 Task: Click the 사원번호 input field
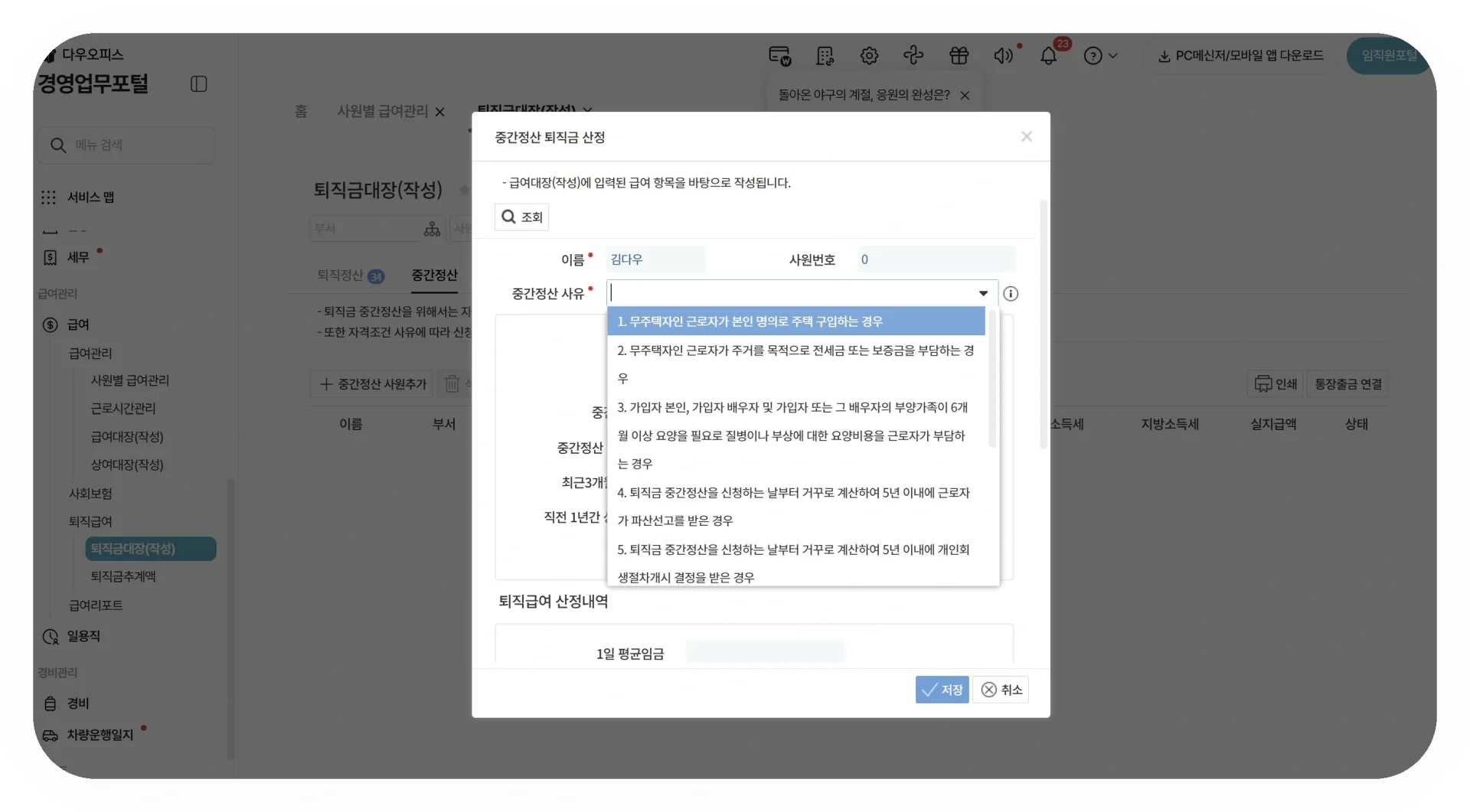point(936,260)
